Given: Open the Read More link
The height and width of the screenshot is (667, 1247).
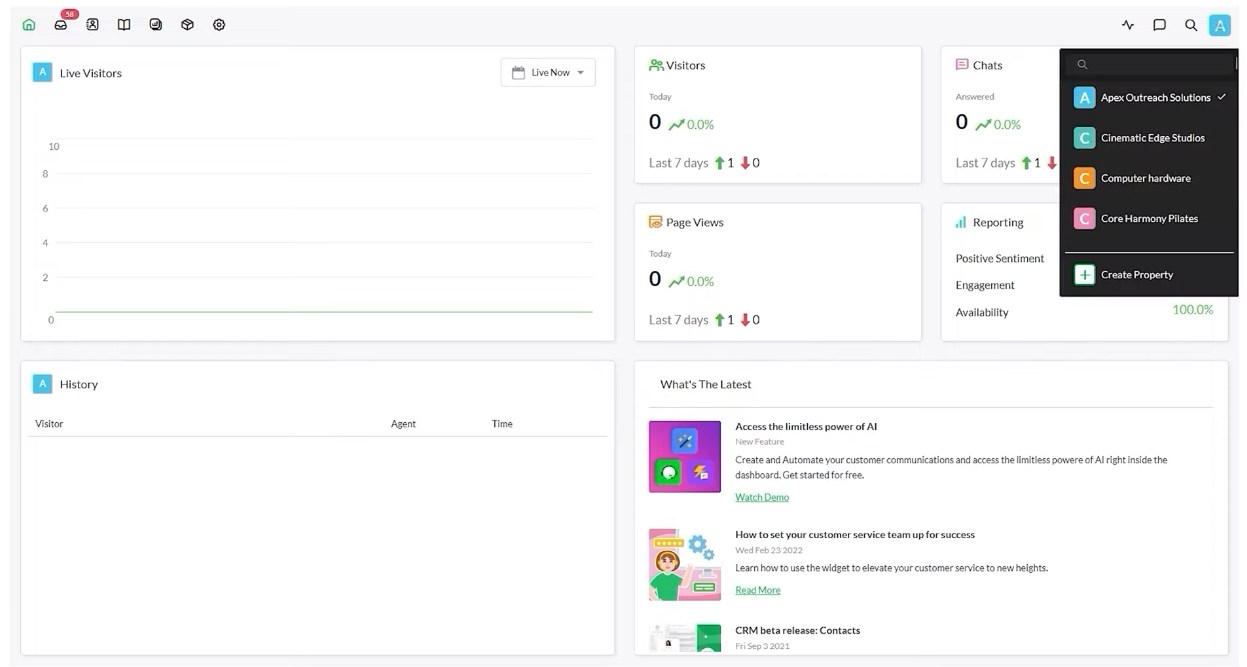Looking at the screenshot, I should point(758,590).
